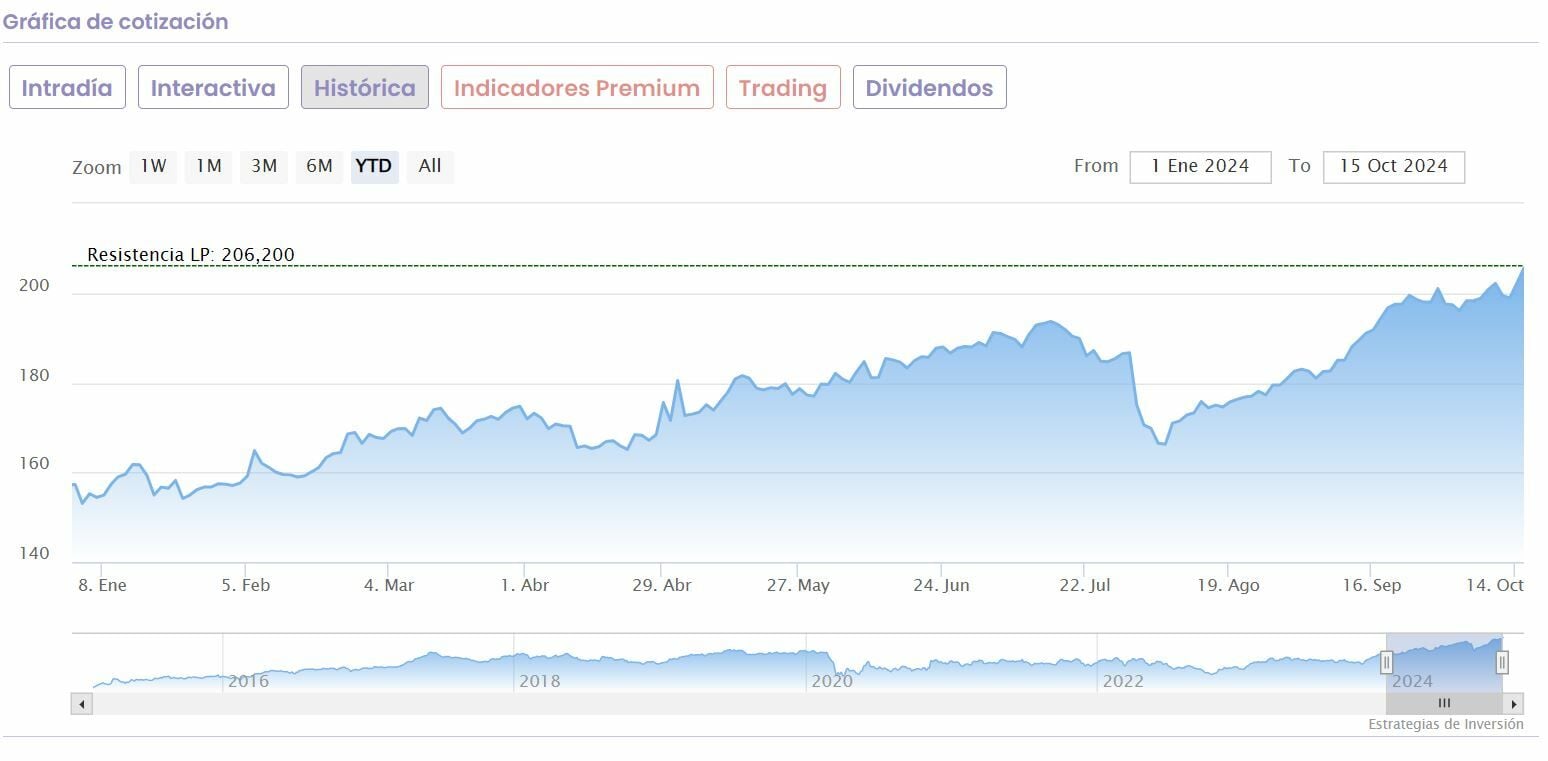
Task: Click the scrollbar left arrow
Action: click(81, 704)
